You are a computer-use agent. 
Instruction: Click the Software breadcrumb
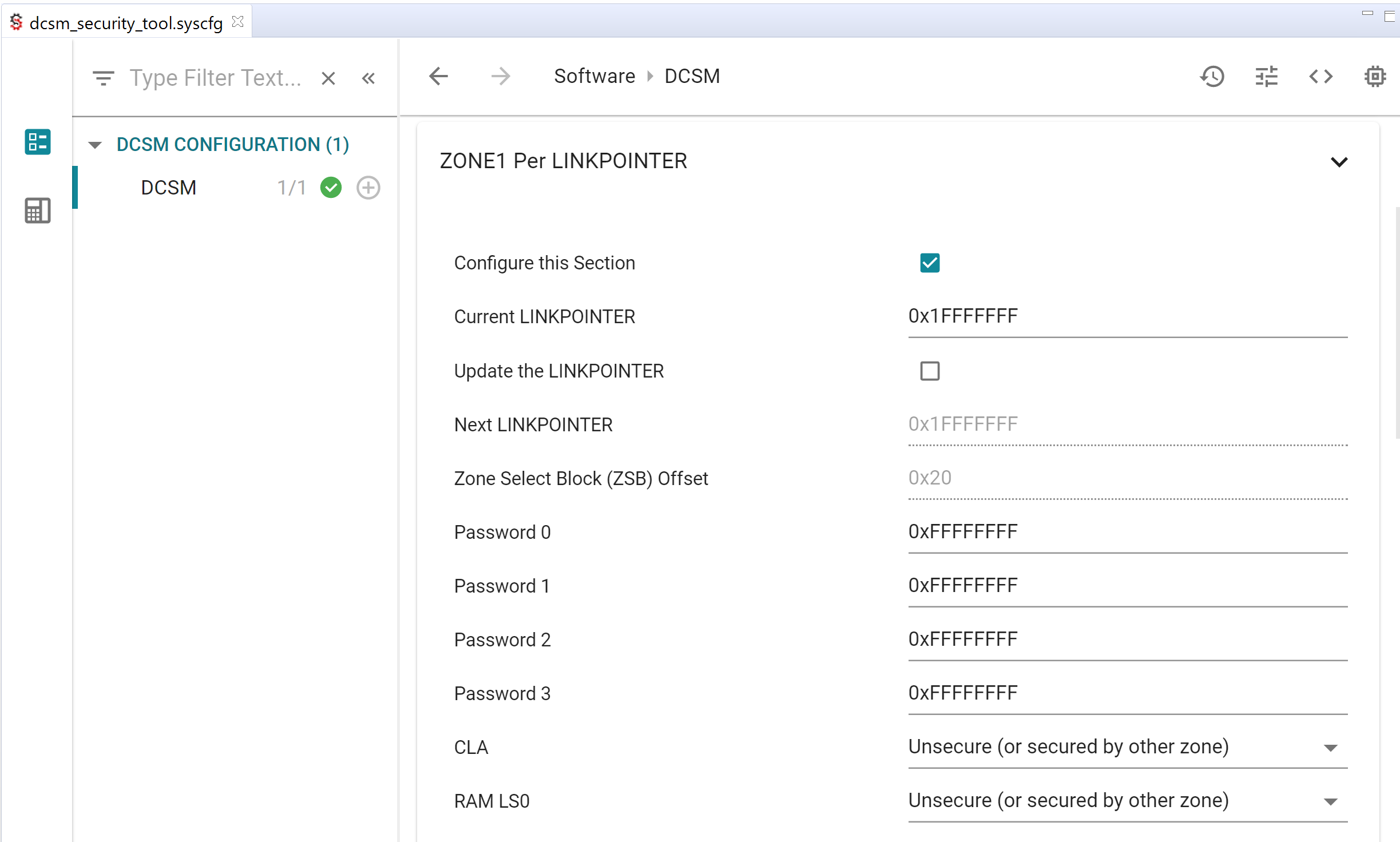594,76
